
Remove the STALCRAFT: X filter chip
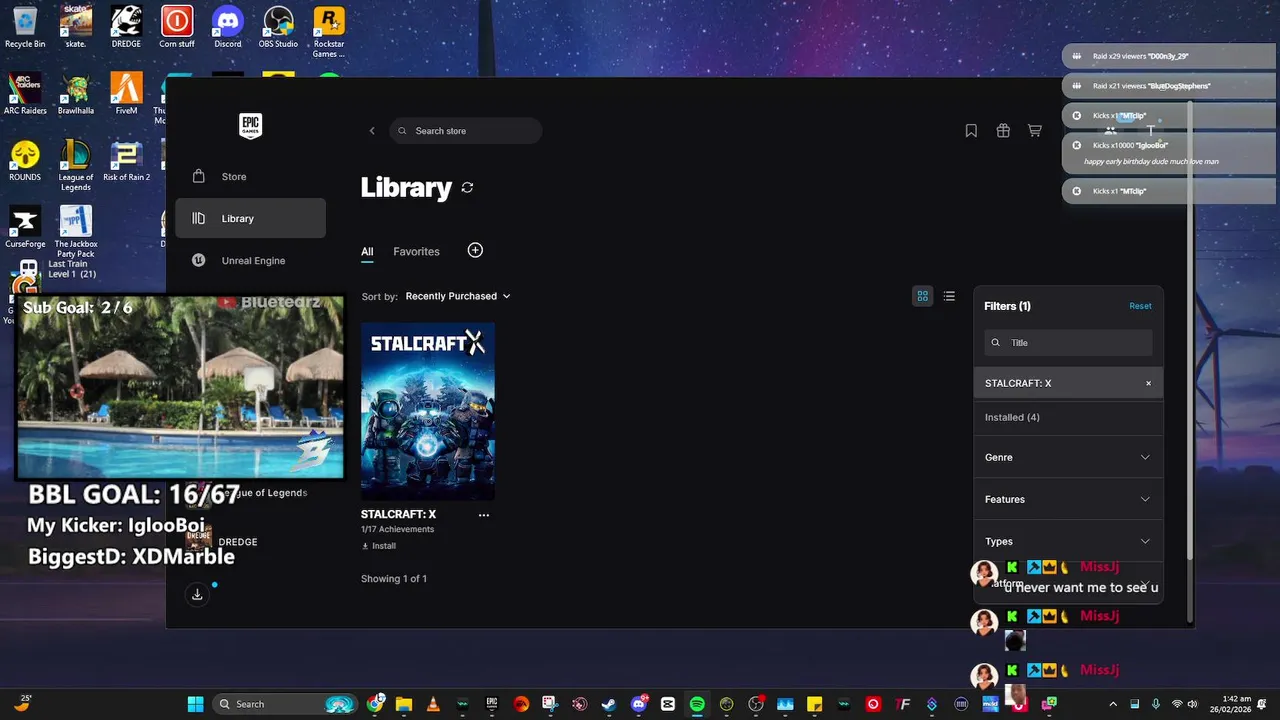[1148, 383]
